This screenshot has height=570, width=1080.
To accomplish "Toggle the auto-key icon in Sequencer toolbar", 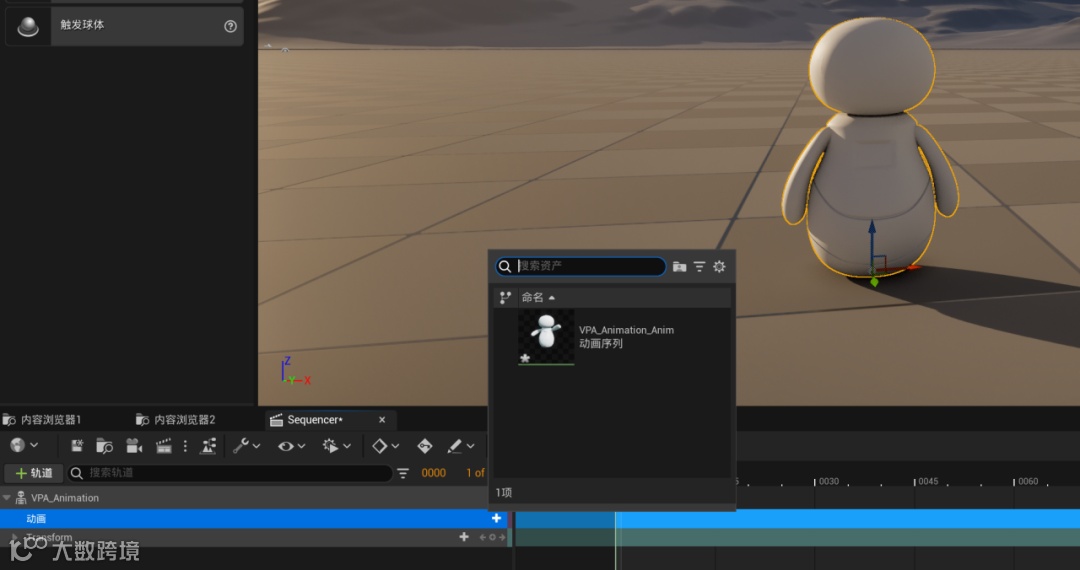I will [425, 446].
